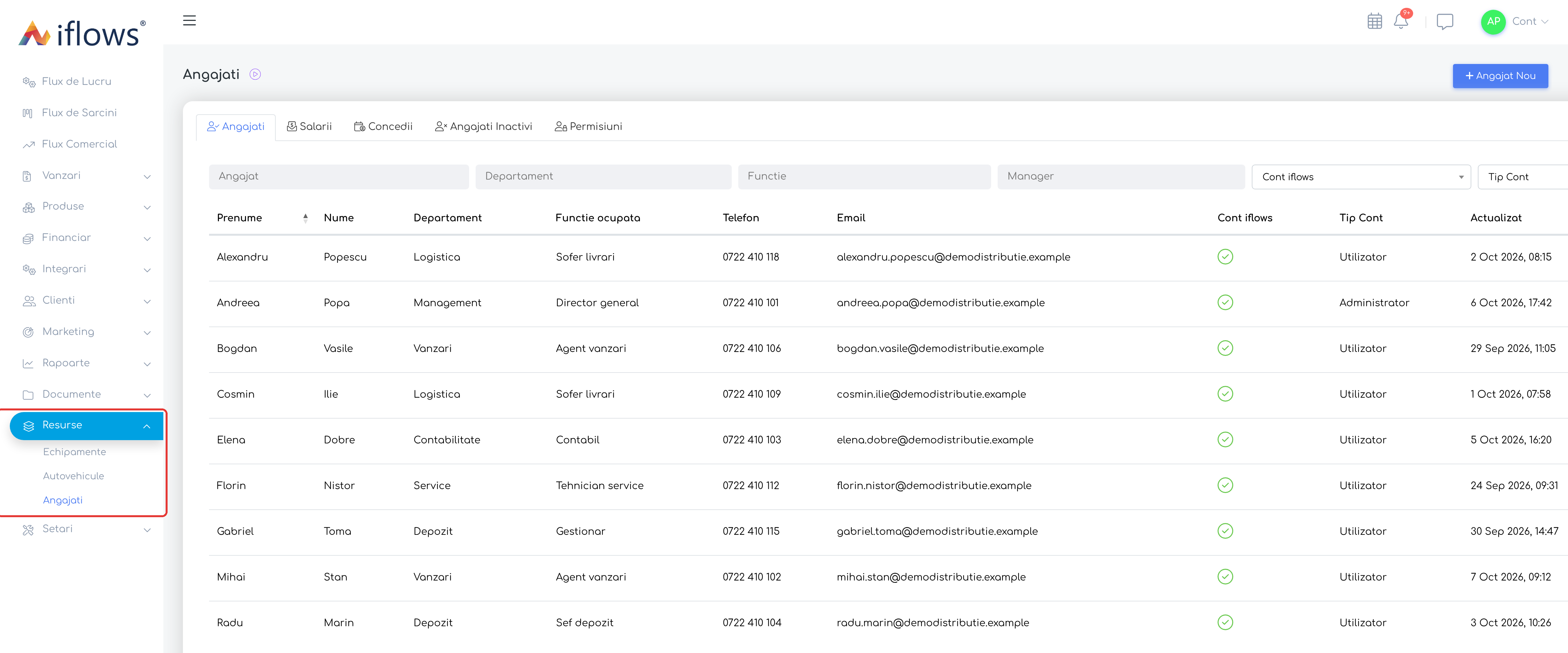Click the Angajat Nou button

[1500, 76]
